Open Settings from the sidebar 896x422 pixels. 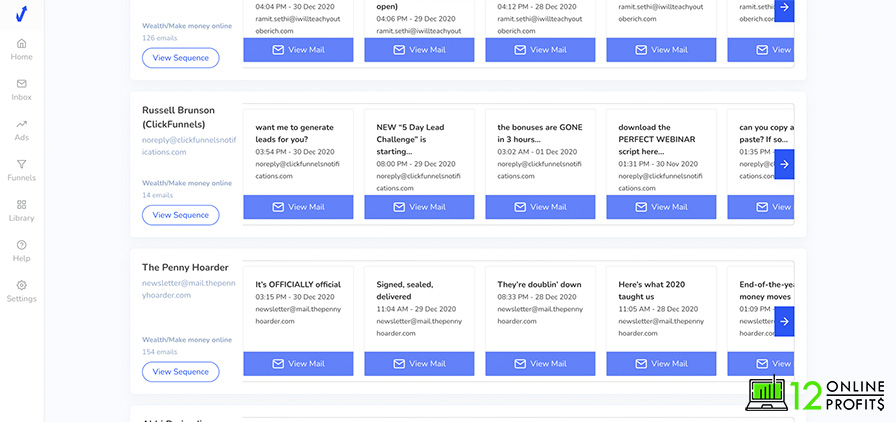21,292
